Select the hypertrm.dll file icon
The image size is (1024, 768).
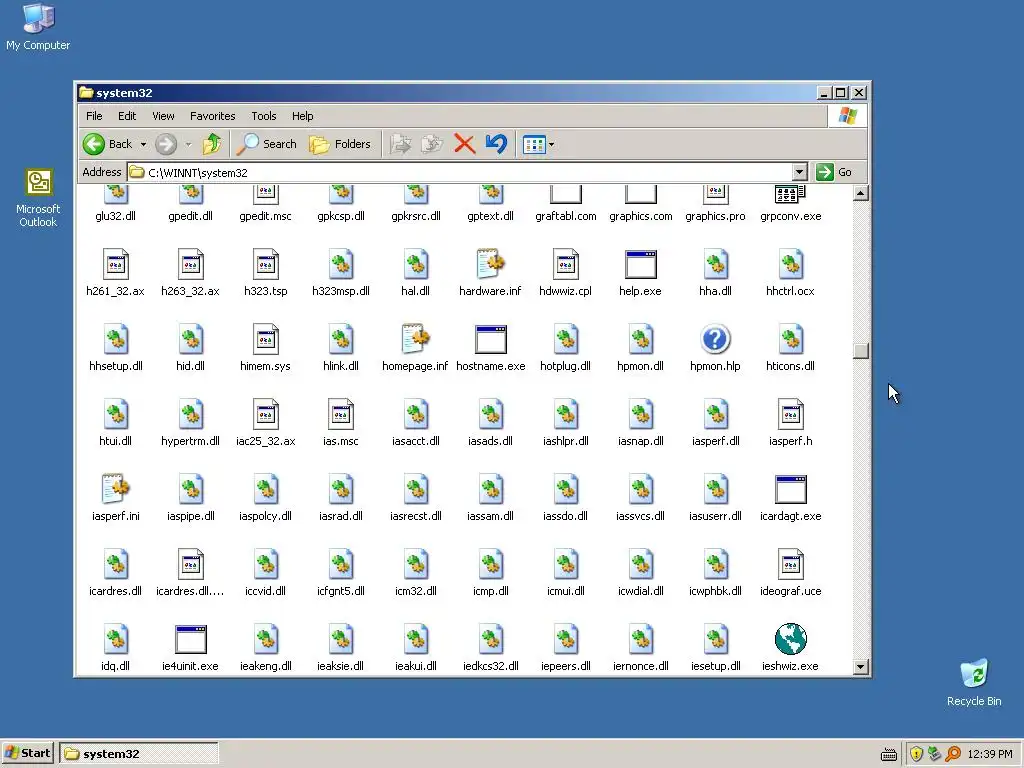point(191,415)
